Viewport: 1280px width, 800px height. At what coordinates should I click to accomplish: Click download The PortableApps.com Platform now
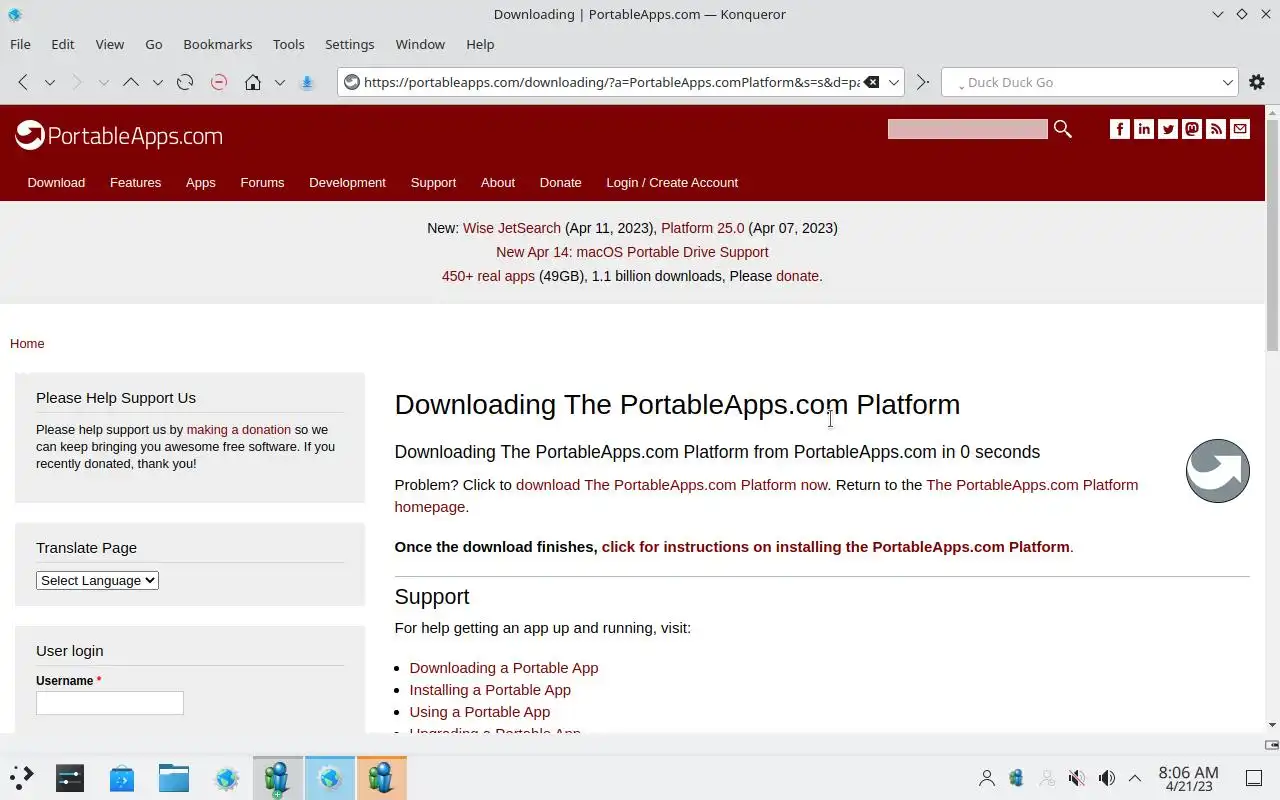tap(672, 484)
